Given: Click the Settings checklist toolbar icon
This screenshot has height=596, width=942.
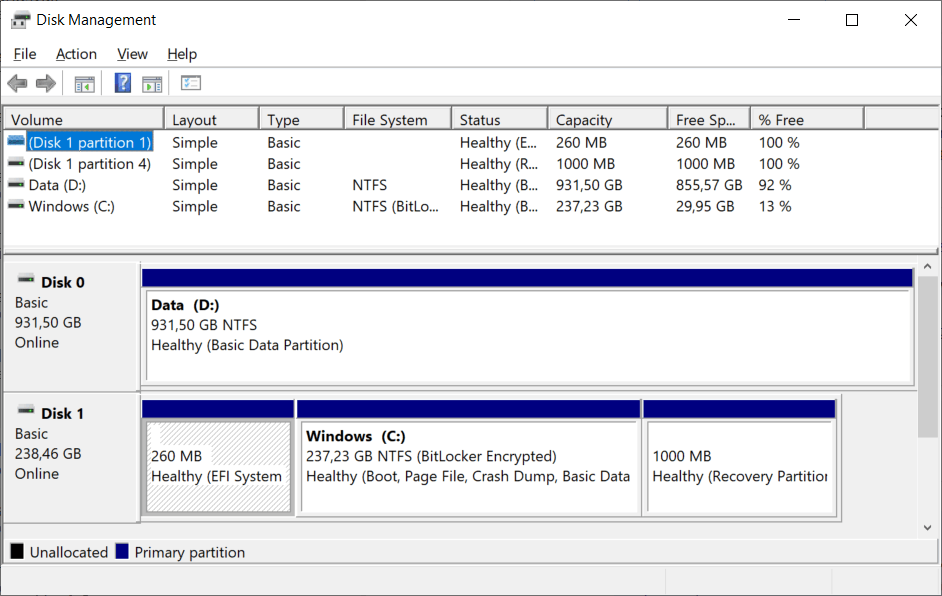Looking at the screenshot, I should tap(191, 83).
